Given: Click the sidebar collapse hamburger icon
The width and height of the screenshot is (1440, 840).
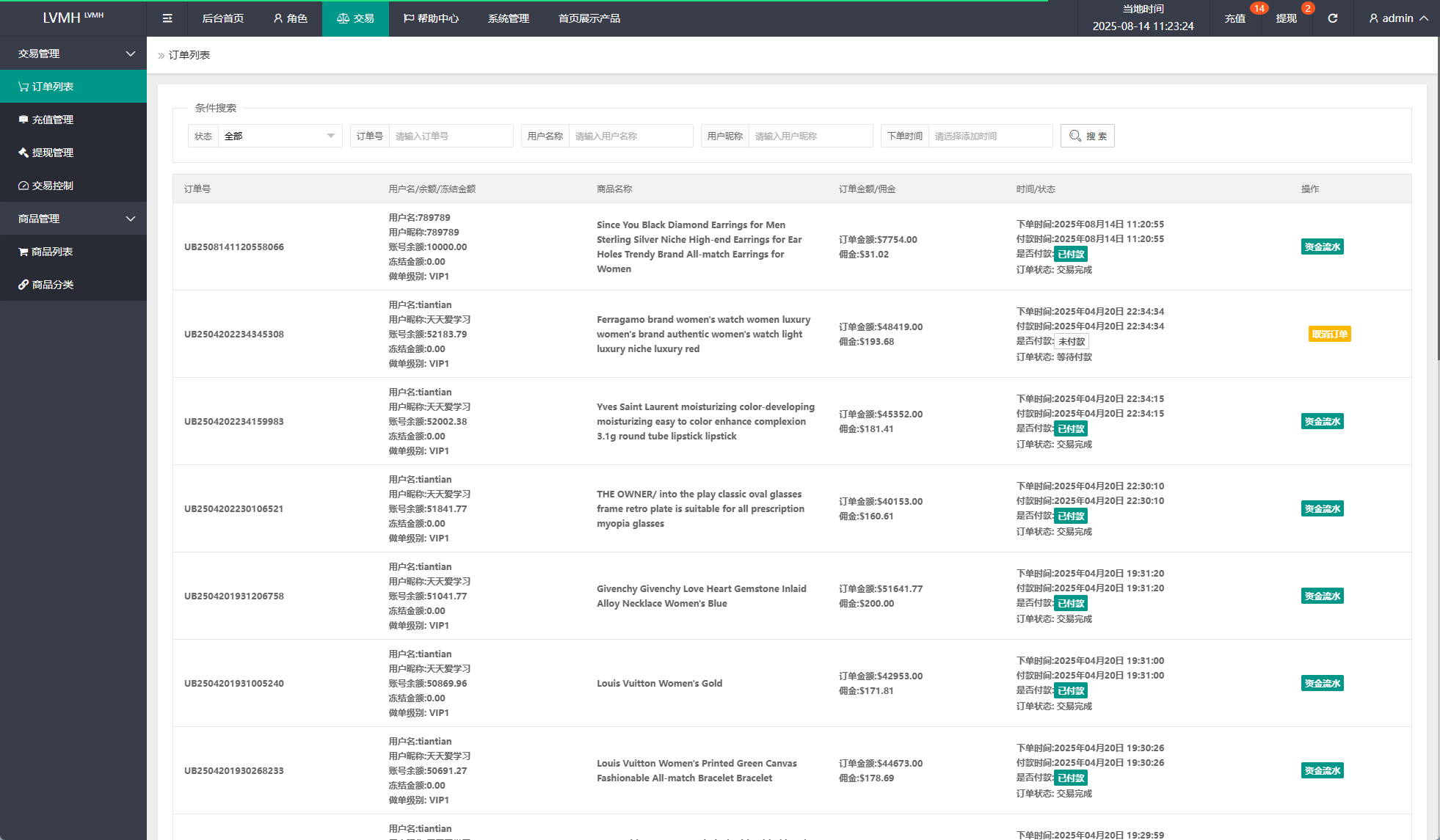Looking at the screenshot, I should click(167, 18).
